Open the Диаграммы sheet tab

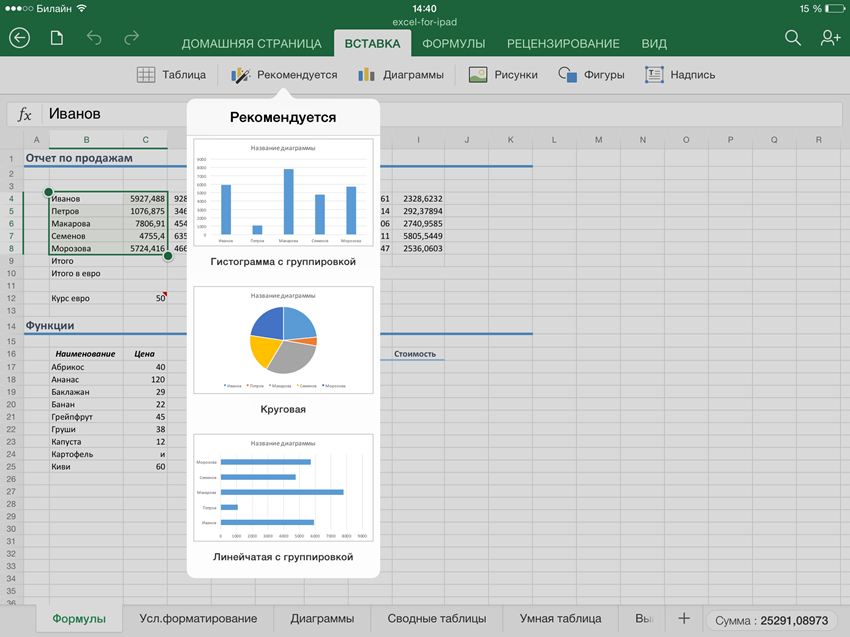click(x=323, y=619)
